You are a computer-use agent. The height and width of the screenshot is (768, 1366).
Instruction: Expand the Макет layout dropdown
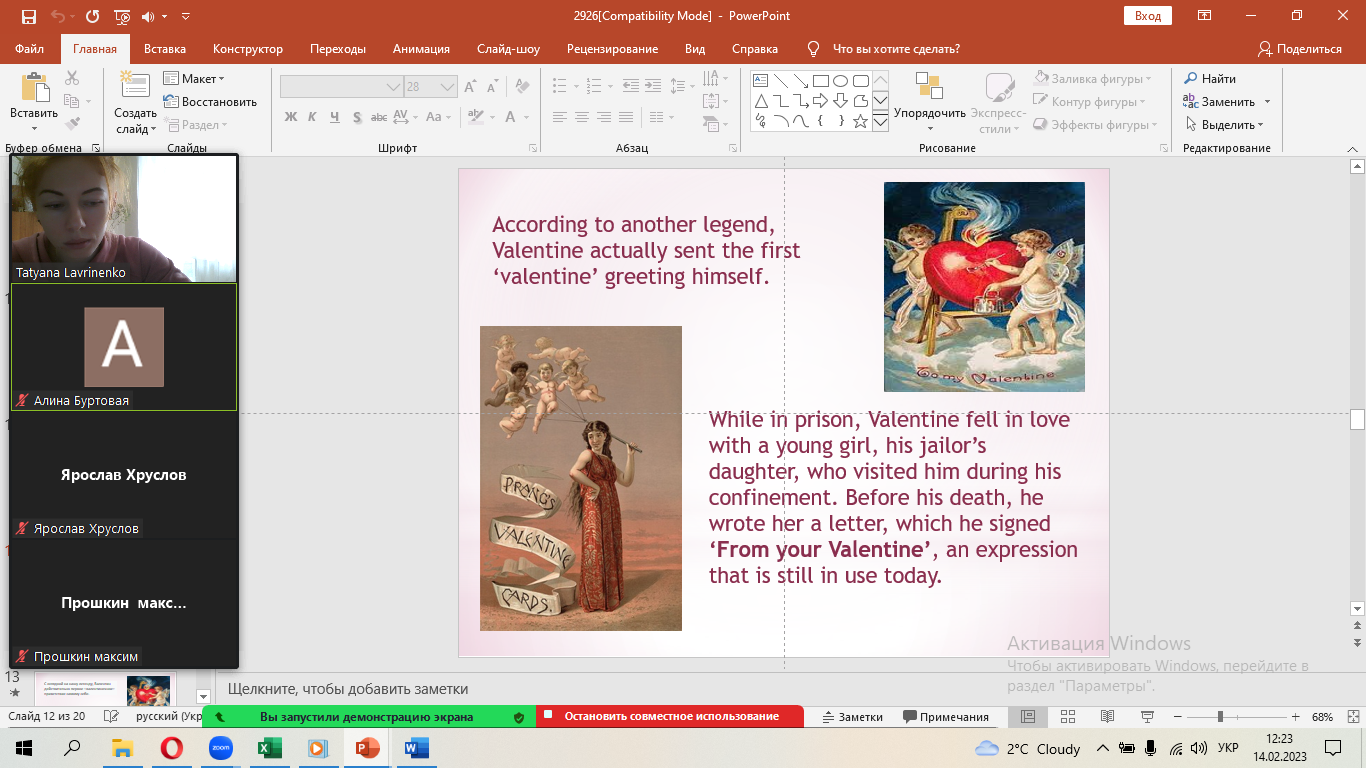click(195, 79)
